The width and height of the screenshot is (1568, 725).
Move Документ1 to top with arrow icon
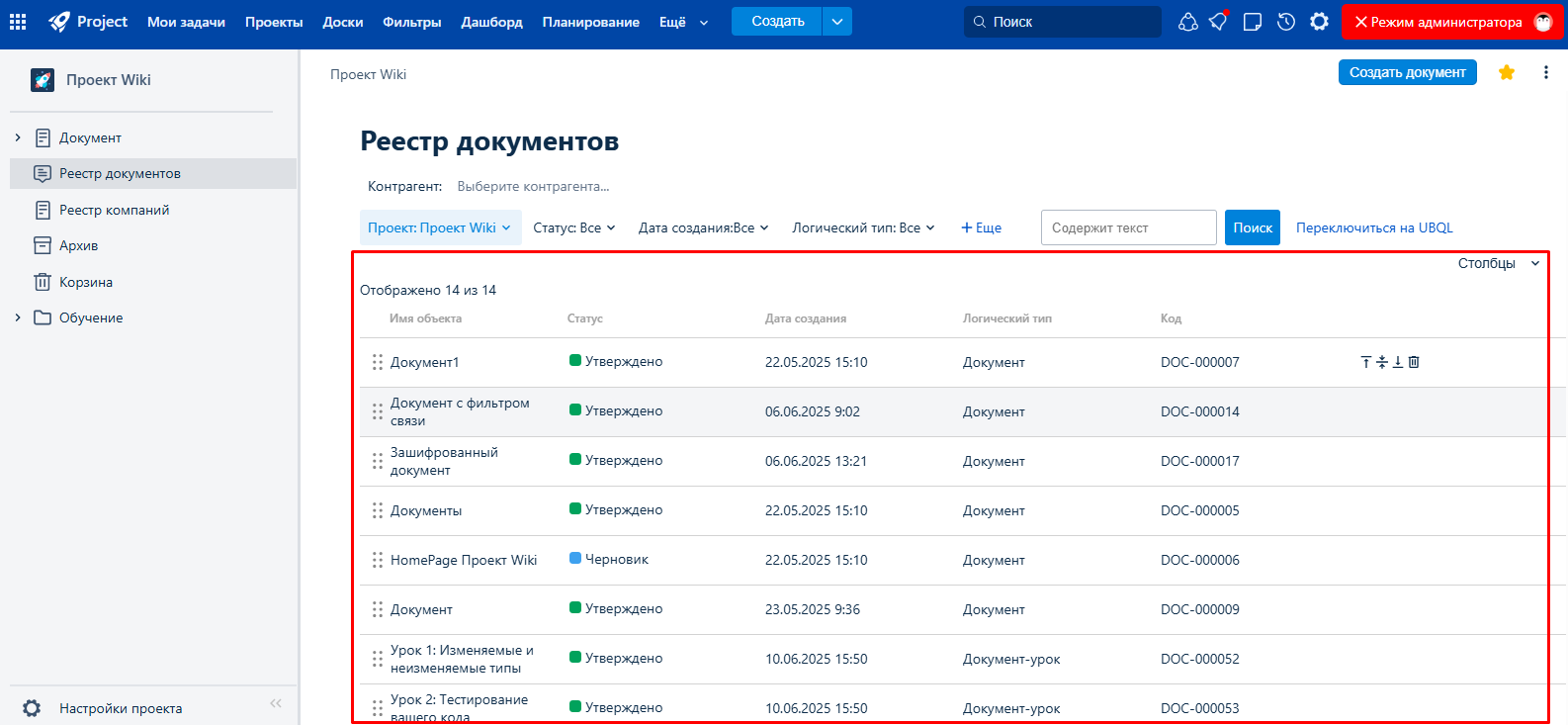(x=1366, y=362)
